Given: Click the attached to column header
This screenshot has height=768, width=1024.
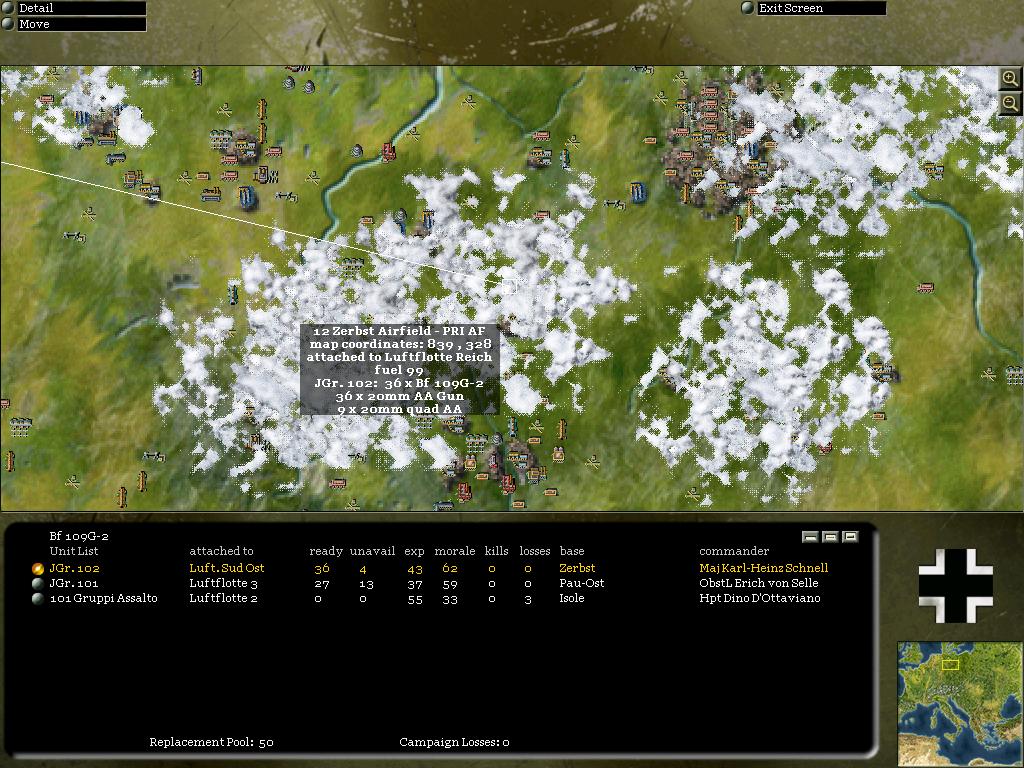Looking at the screenshot, I should (x=221, y=551).
